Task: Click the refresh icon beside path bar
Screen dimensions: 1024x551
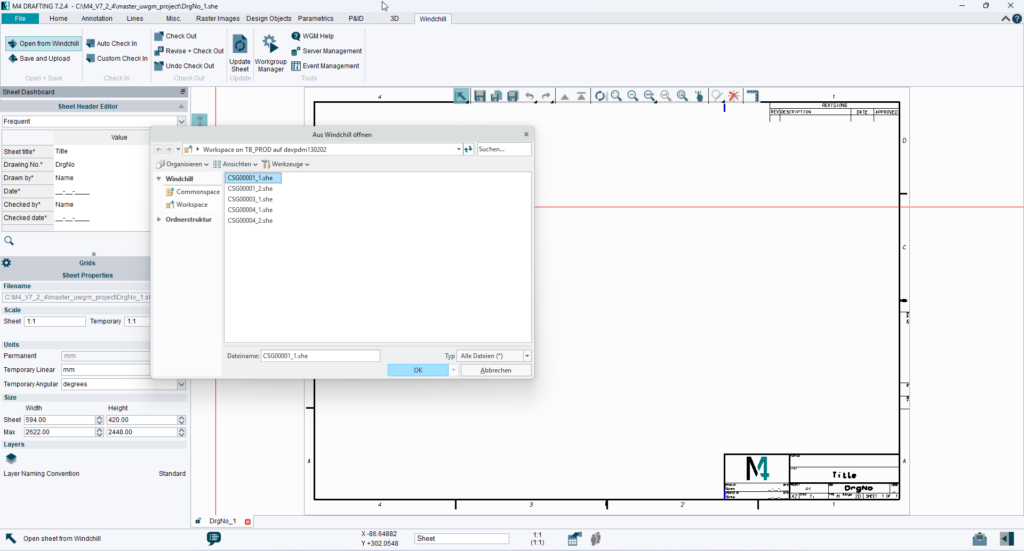Action: point(468,149)
